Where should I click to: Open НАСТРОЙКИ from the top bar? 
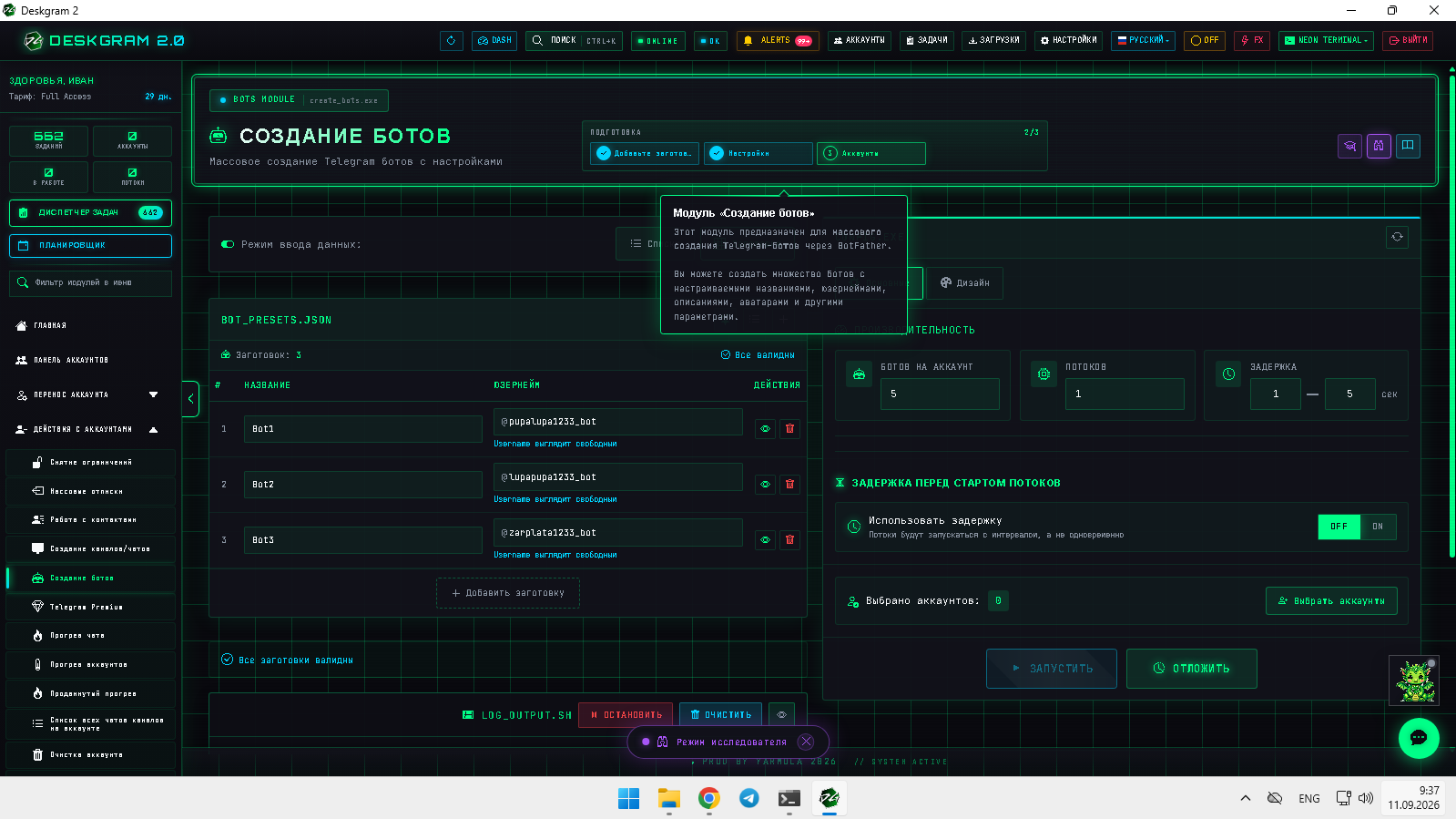[1069, 41]
